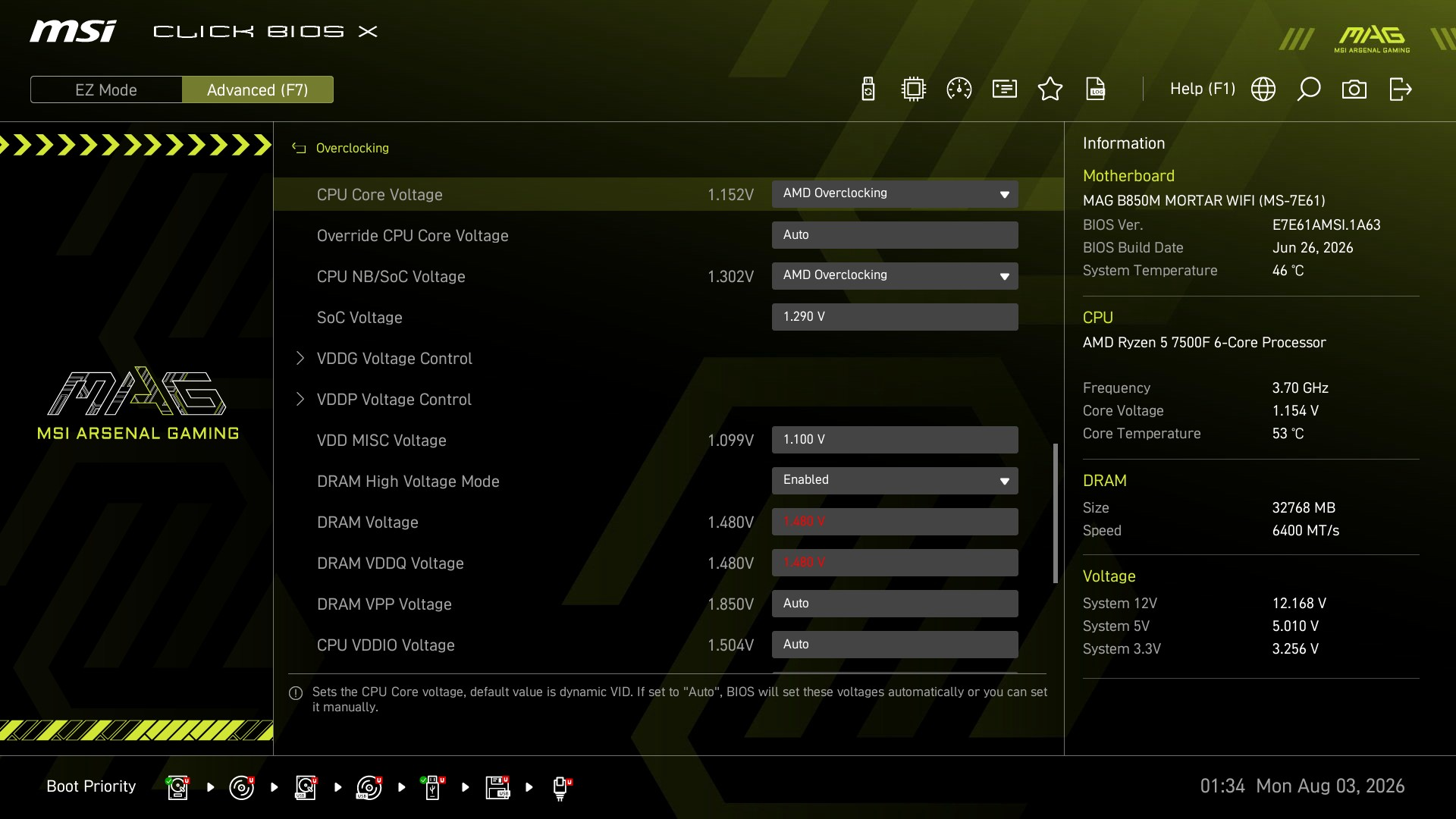
Task: Select the Advanced (F7) mode tab
Action: pyautogui.click(x=258, y=89)
